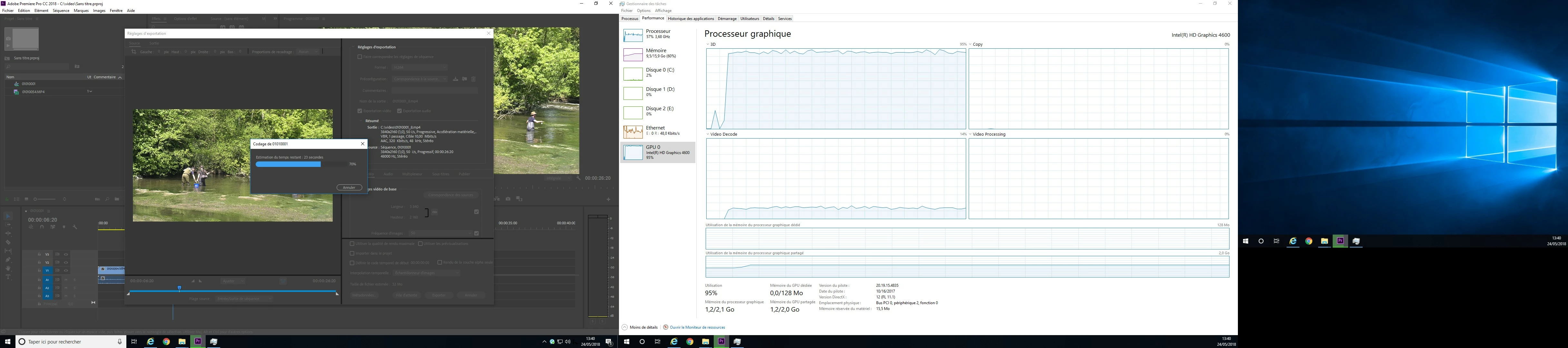Click the Chrome icon in middle taskbar
Screen dimensions: 1568x348
(x=690, y=341)
